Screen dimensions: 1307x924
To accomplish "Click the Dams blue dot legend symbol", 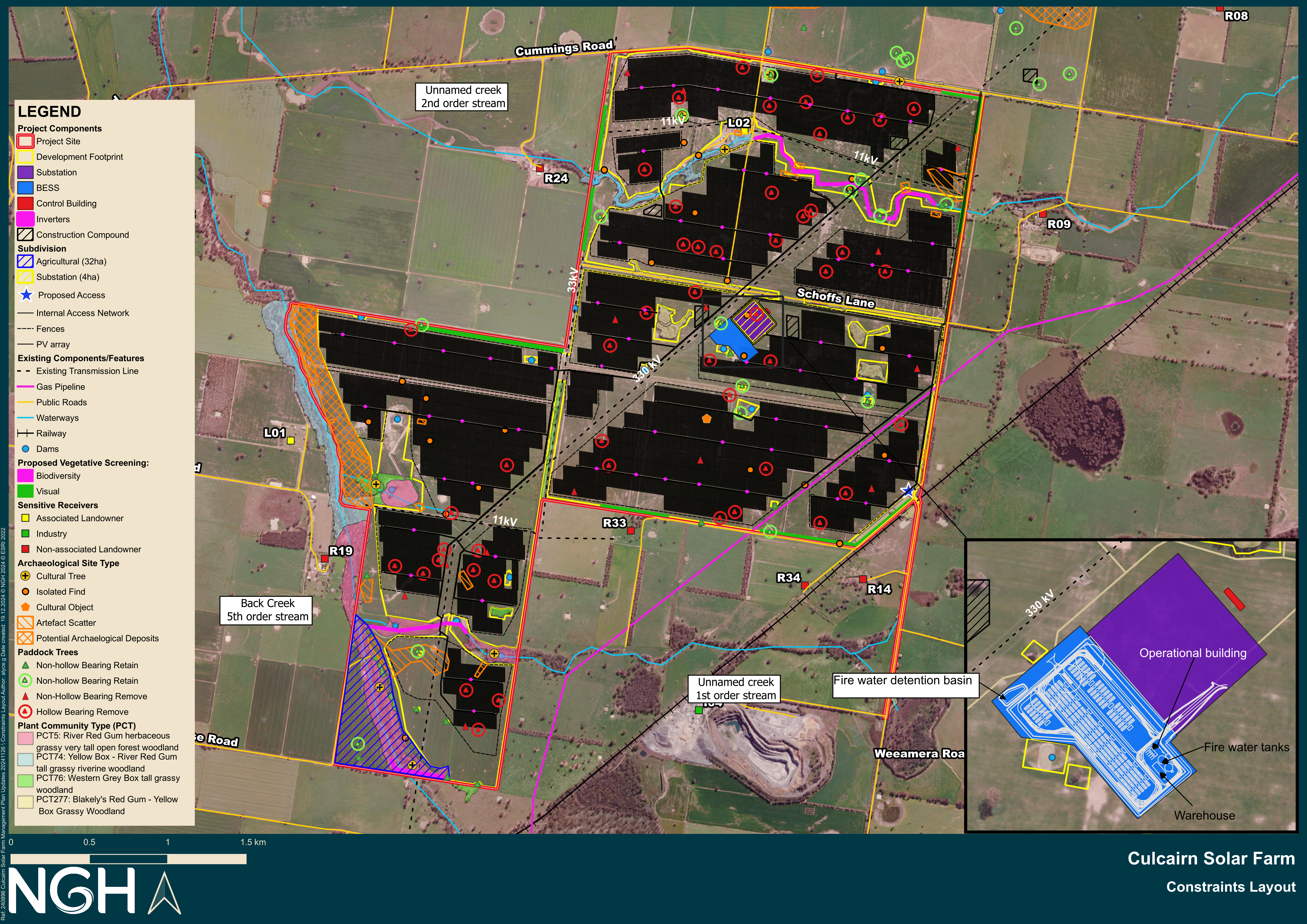I will 25,449.
